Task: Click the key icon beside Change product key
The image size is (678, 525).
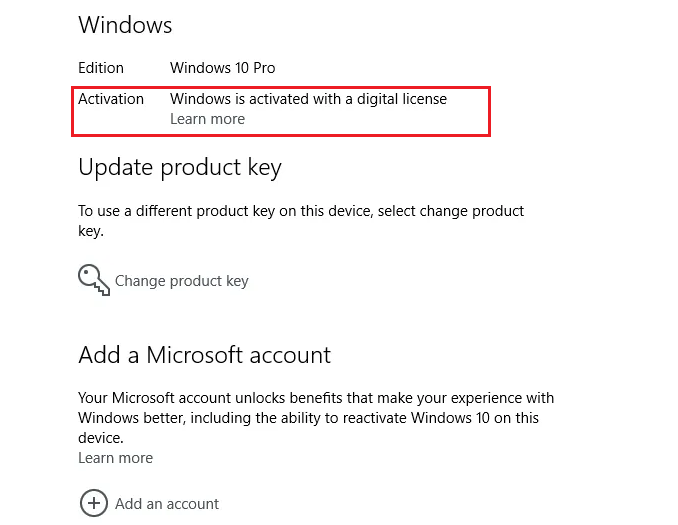Action: (x=94, y=280)
